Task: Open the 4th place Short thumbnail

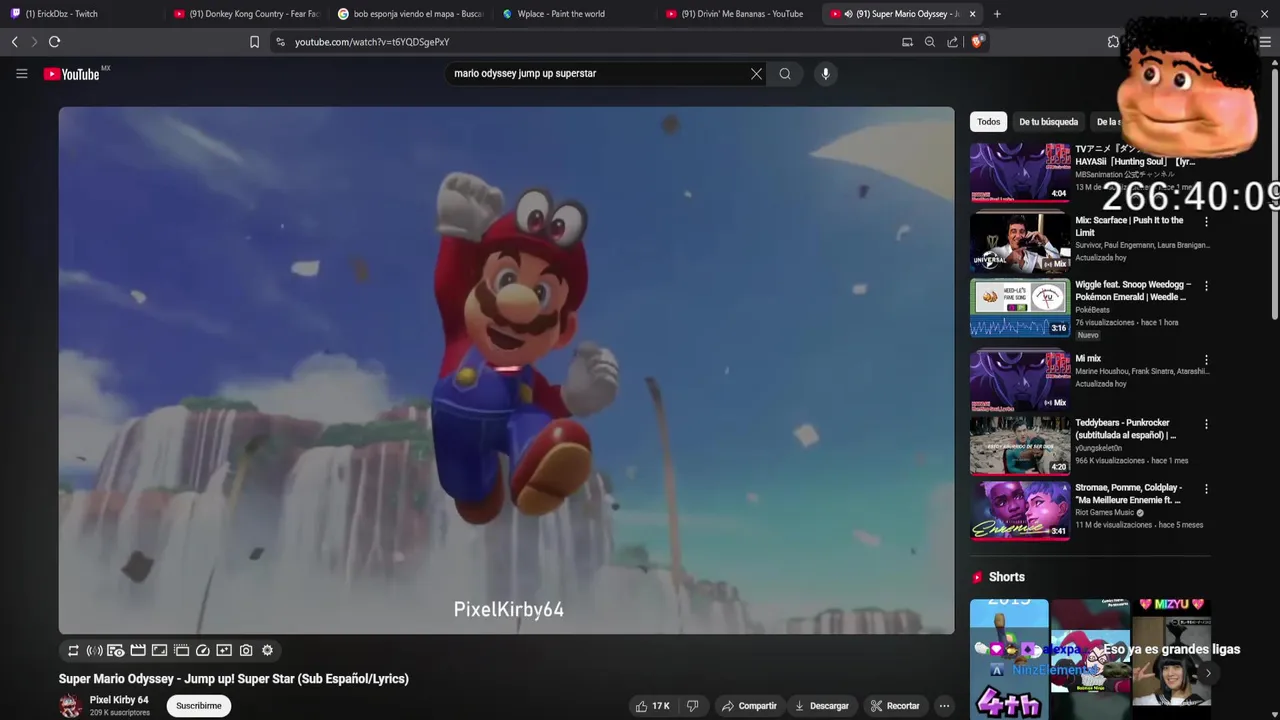Action: [x=1009, y=660]
